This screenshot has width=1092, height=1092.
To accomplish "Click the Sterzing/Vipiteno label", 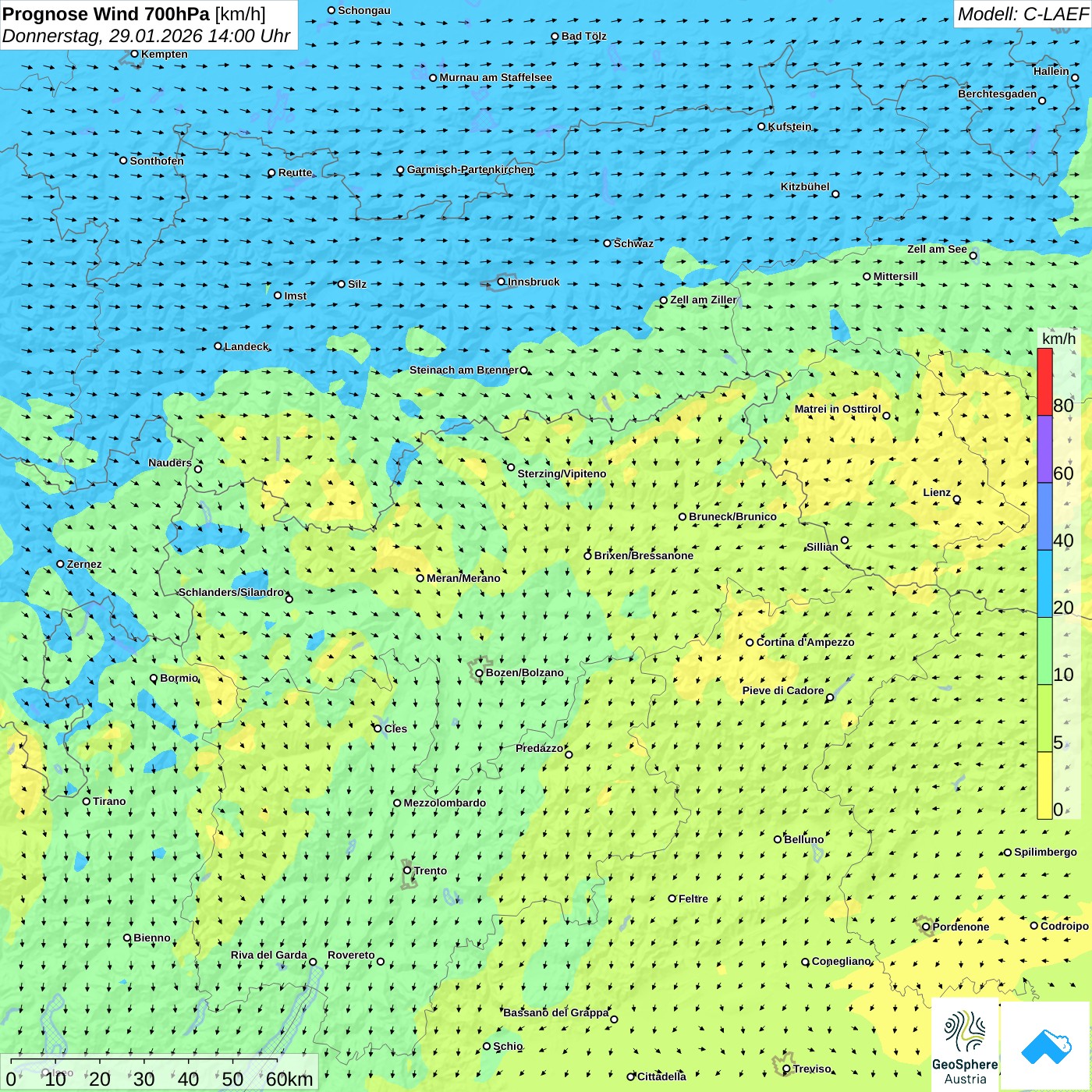I will coord(562,473).
